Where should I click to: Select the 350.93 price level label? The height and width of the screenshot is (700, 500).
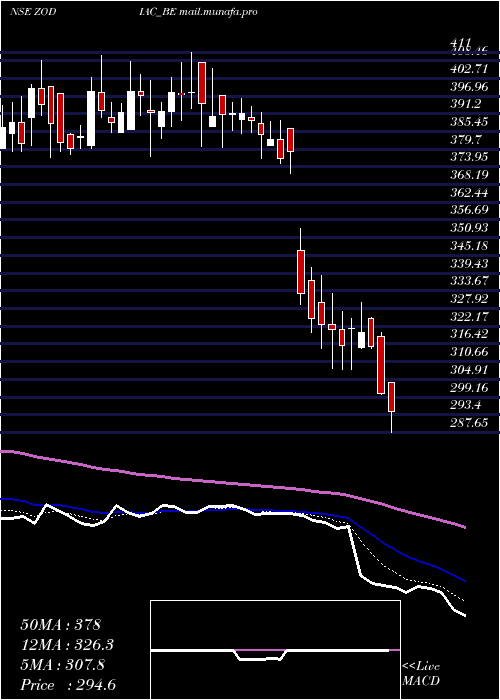(469, 228)
